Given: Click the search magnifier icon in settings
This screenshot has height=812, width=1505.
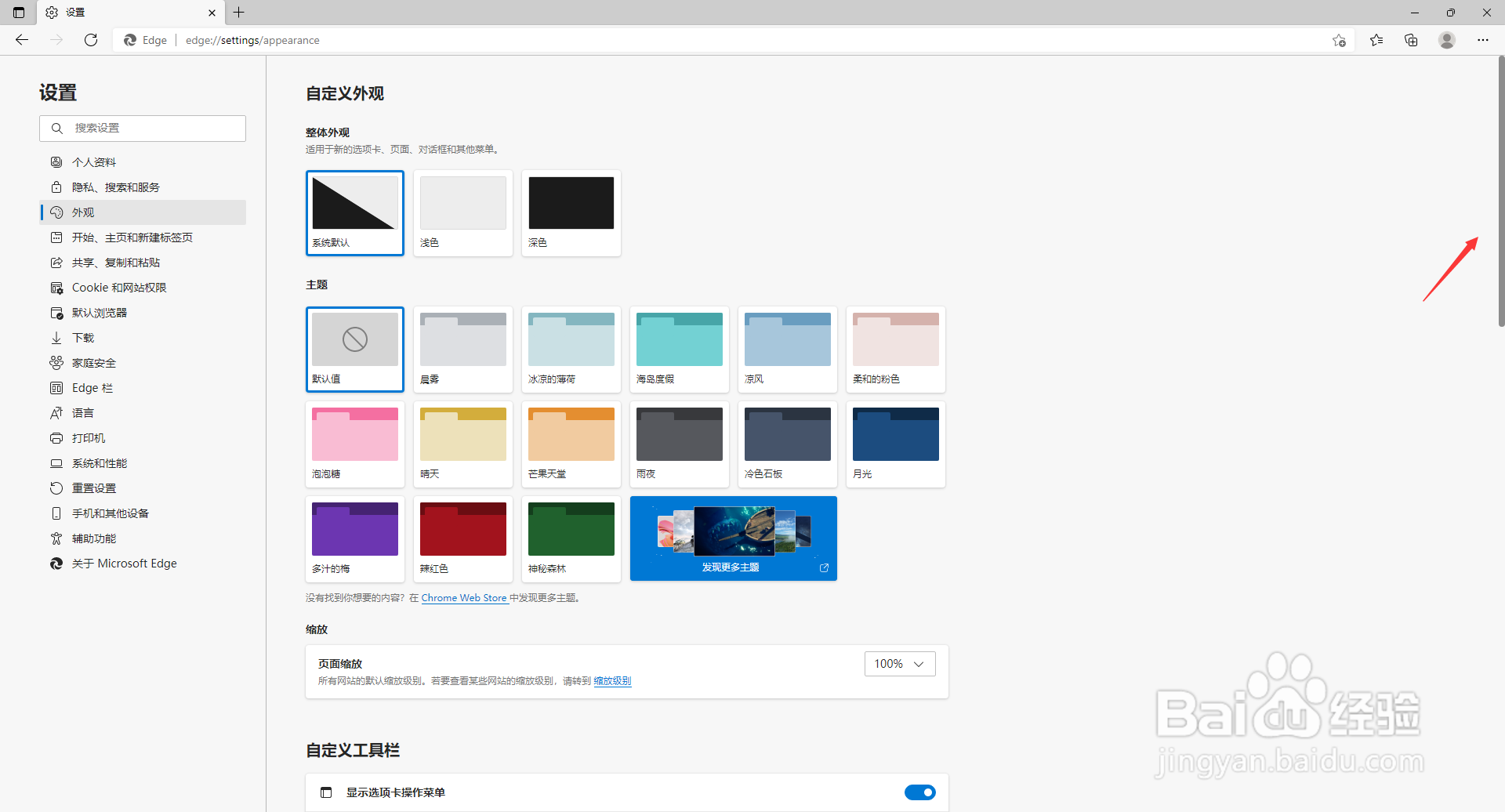Looking at the screenshot, I should pos(57,128).
